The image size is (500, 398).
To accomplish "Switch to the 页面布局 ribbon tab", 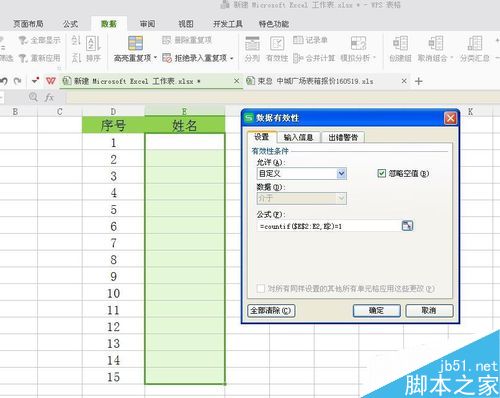I will [x=28, y=24].
